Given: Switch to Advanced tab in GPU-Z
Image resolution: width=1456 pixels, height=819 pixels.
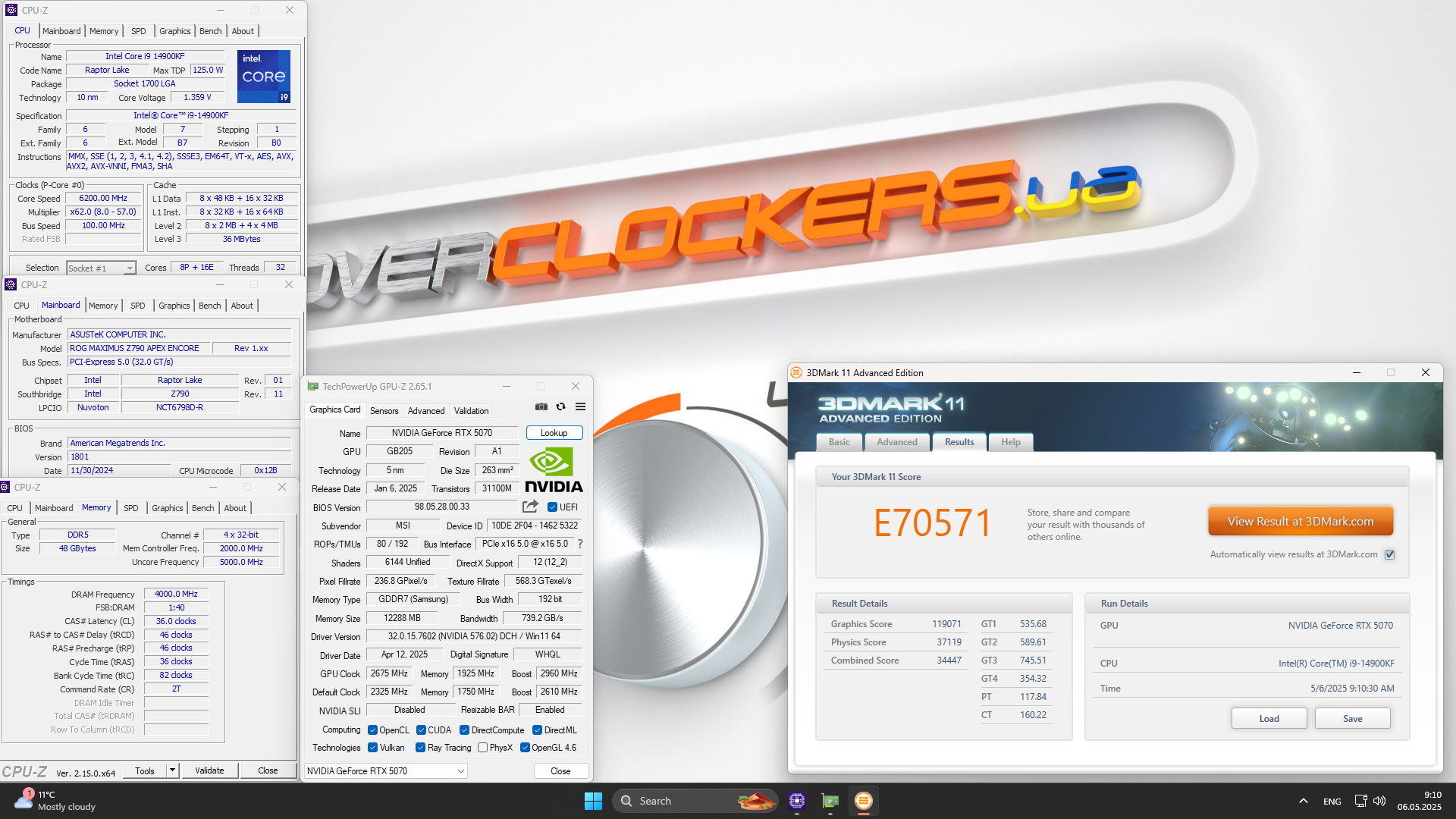Looking at the screenshot, I should pyautogui.click(x=426, y=411).
